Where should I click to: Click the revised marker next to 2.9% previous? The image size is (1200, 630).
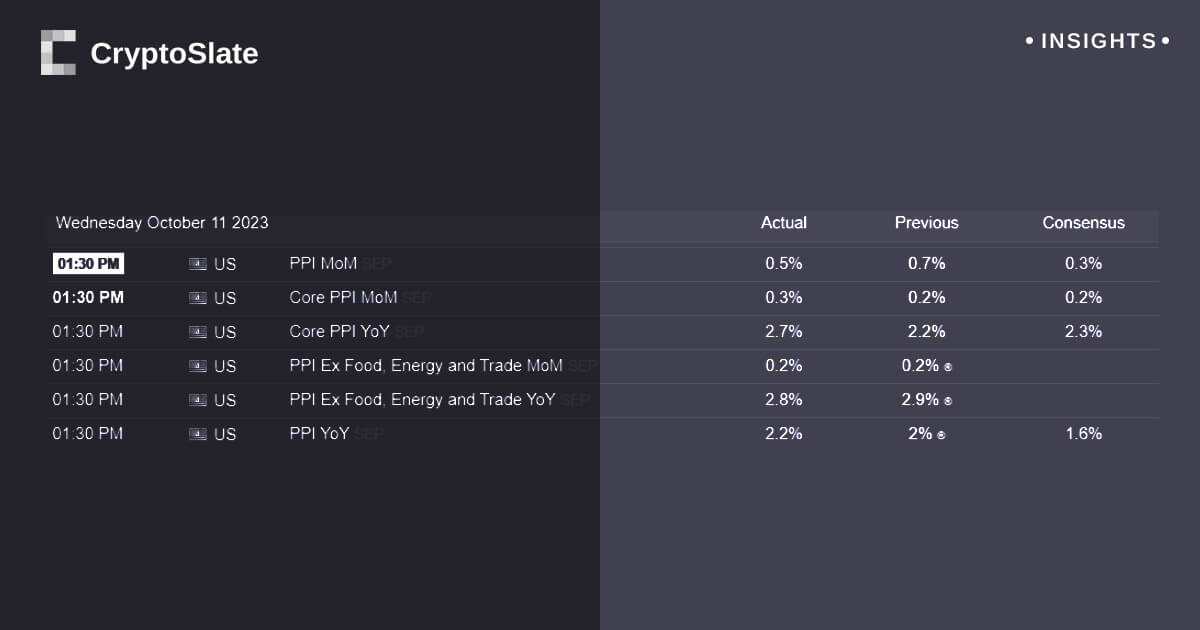pos(948,401)
